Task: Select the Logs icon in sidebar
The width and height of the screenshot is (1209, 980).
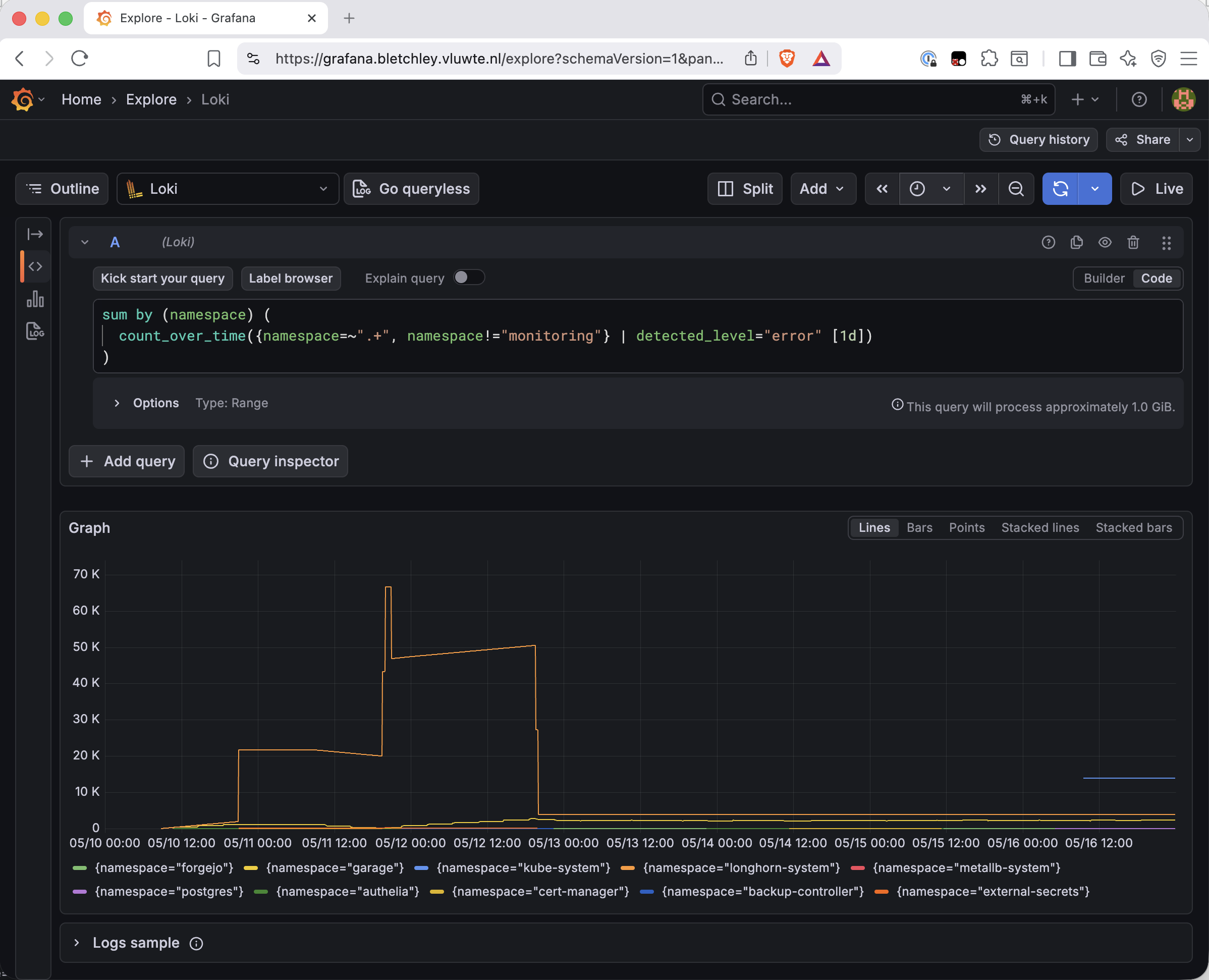Action: click(x=35, y=331)
